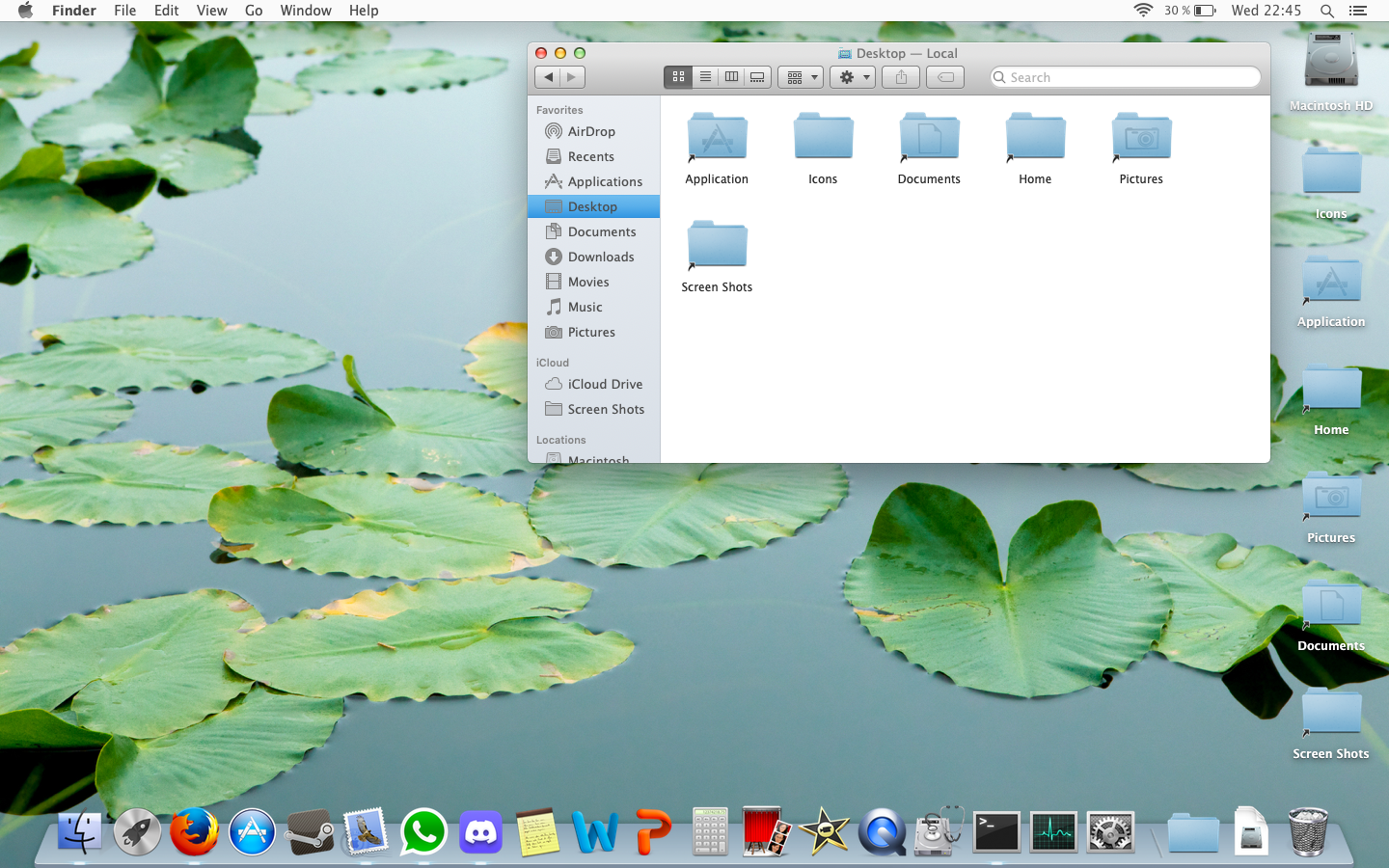Select the Pictures shortcut on the desktop
Image resolution: width=1389 pixels, height=868 pixels.
pyautogui.click(x=1331, y=507)
